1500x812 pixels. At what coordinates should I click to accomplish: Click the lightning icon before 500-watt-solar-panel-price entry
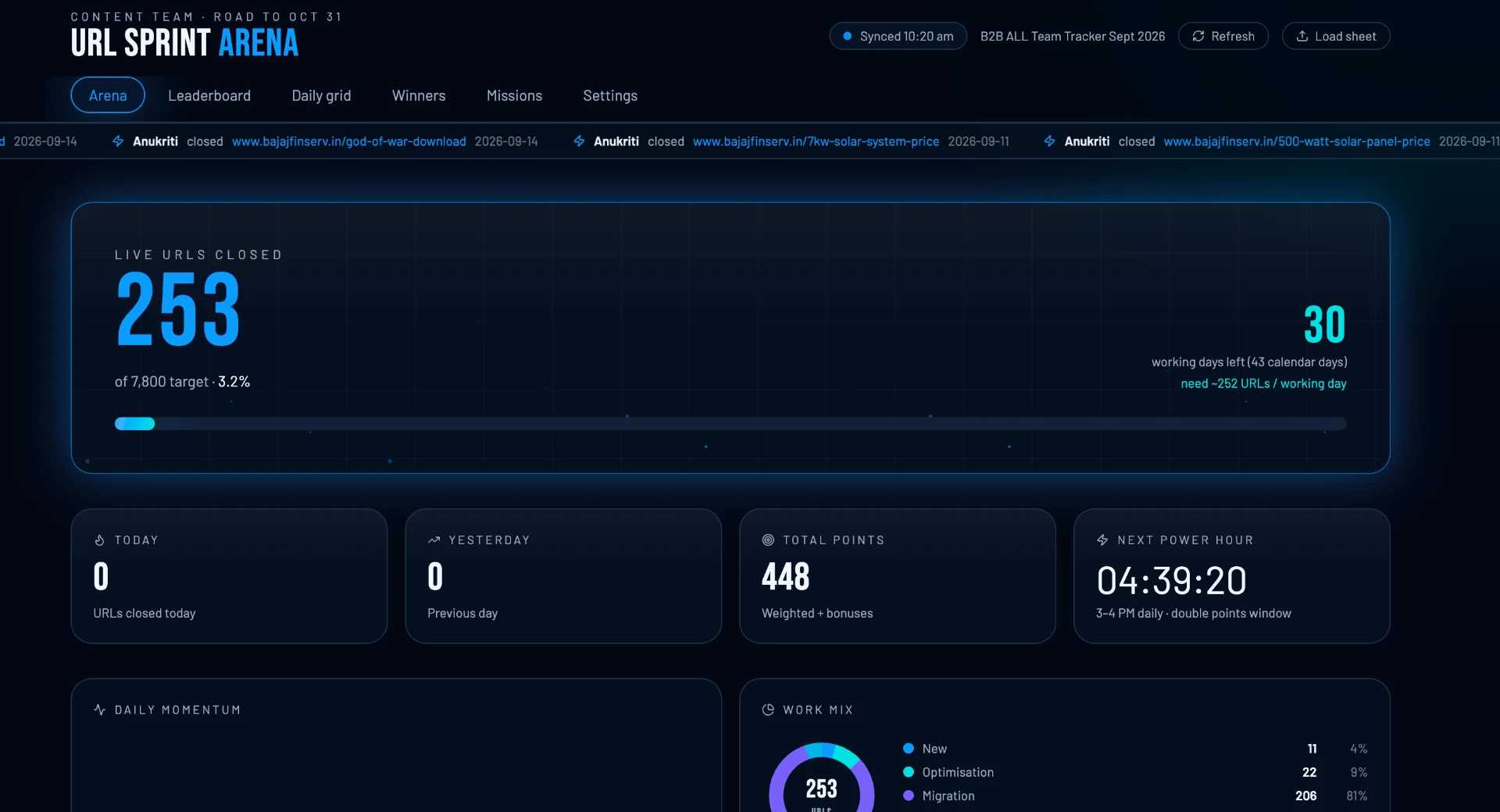coord(1049,141)
